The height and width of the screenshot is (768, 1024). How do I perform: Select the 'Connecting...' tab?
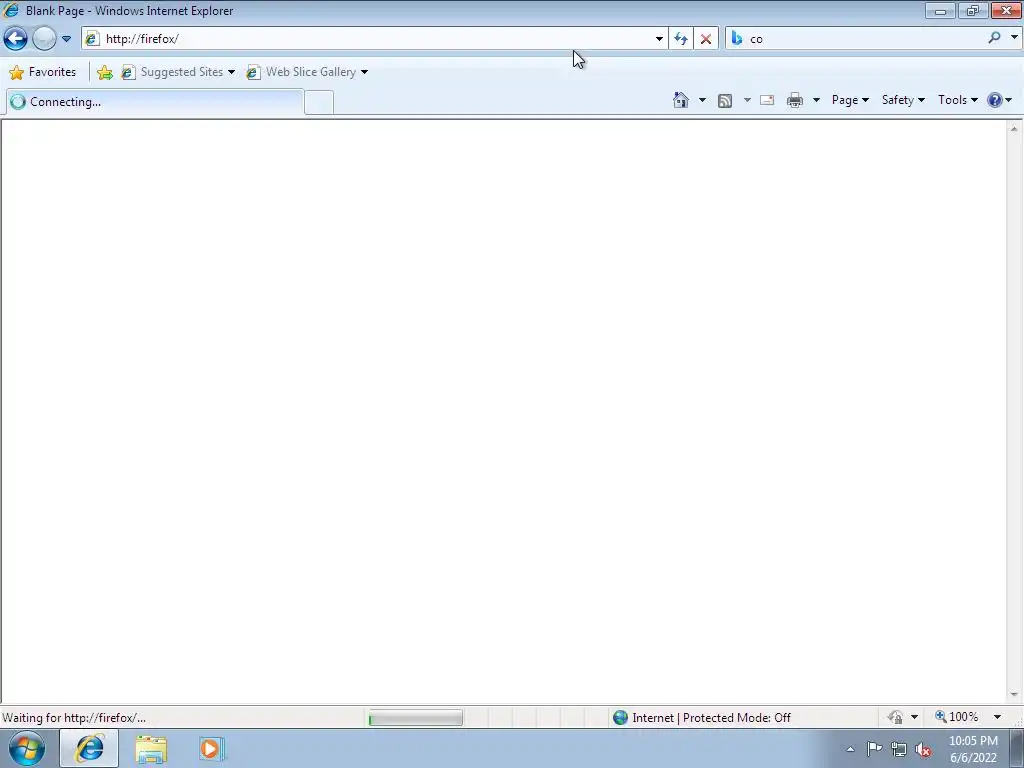[155, 102]
